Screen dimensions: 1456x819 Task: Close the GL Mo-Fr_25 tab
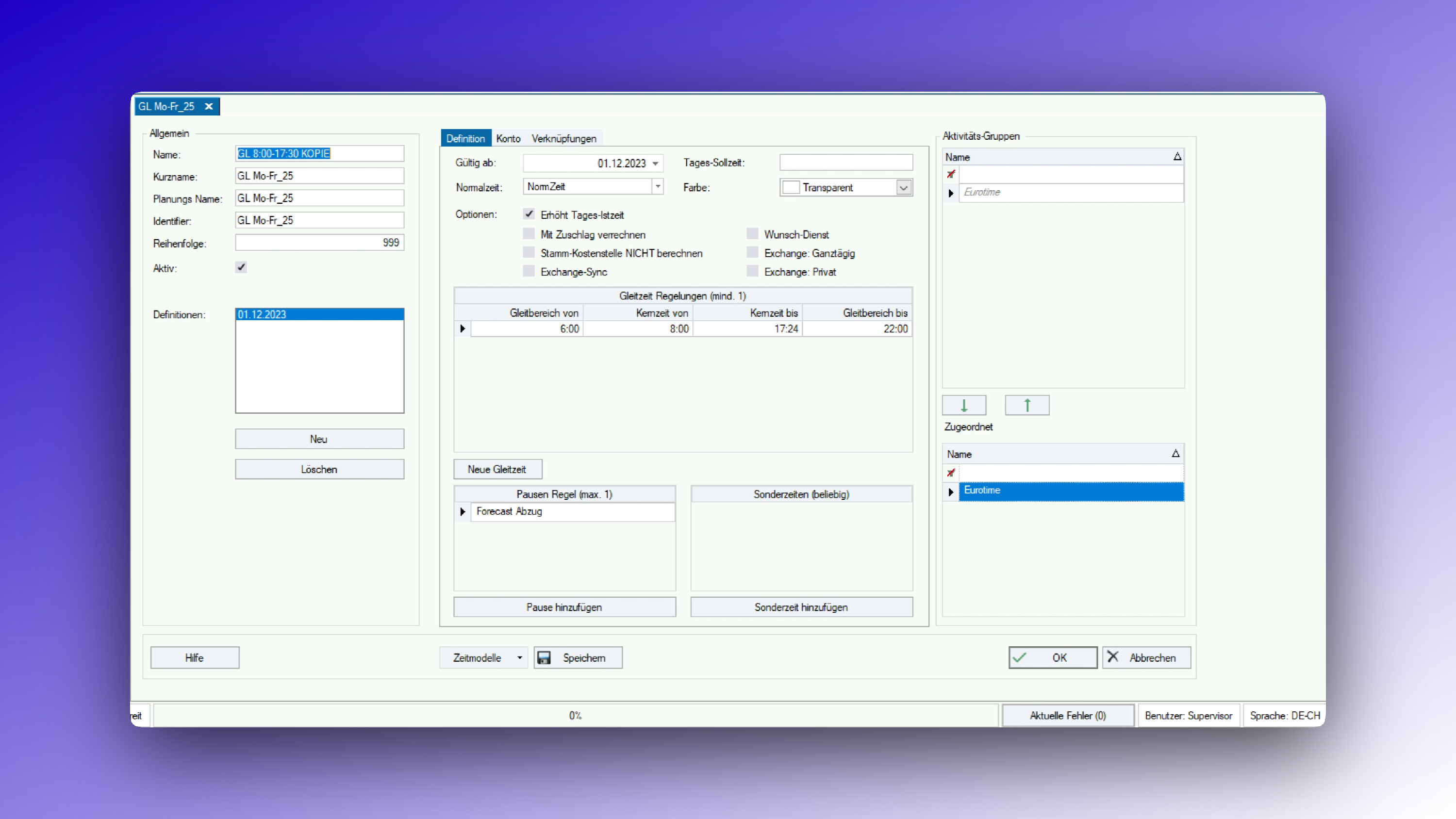click(x=209, y=106)
